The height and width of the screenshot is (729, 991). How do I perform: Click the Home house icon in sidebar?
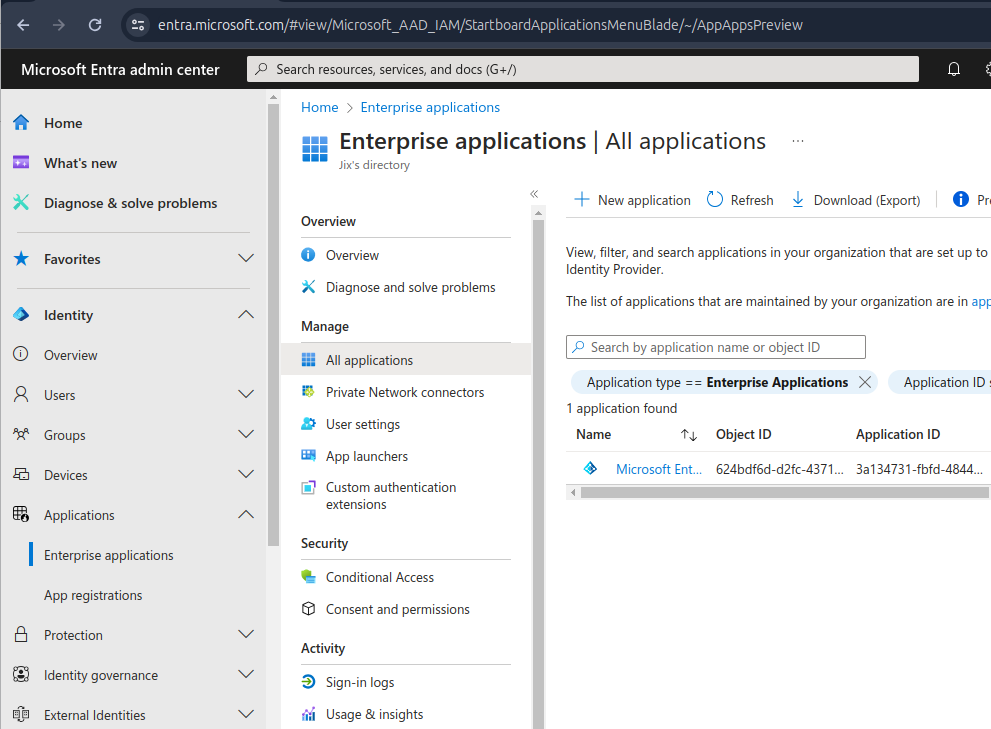(x=21, y=123)
